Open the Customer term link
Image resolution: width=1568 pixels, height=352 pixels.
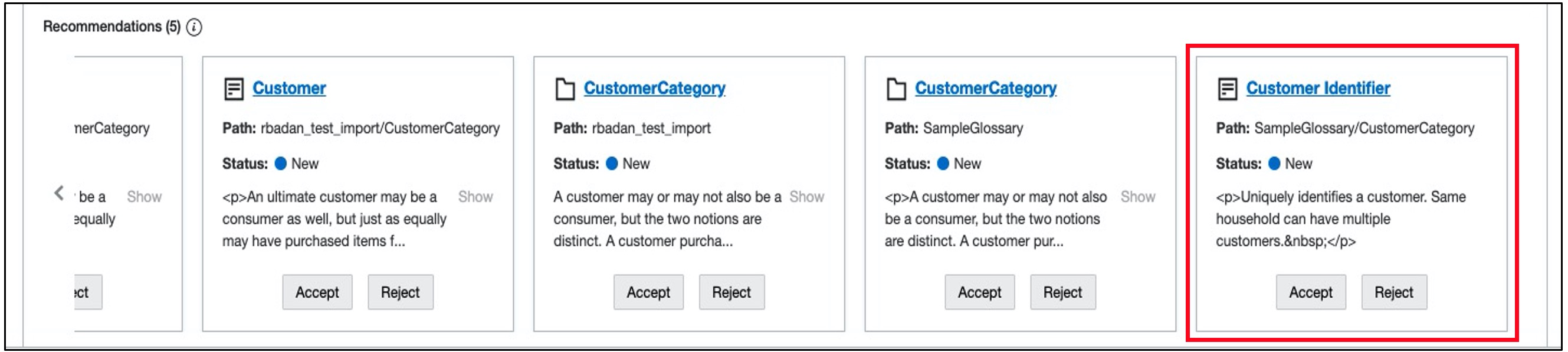[x=289, y=89]
